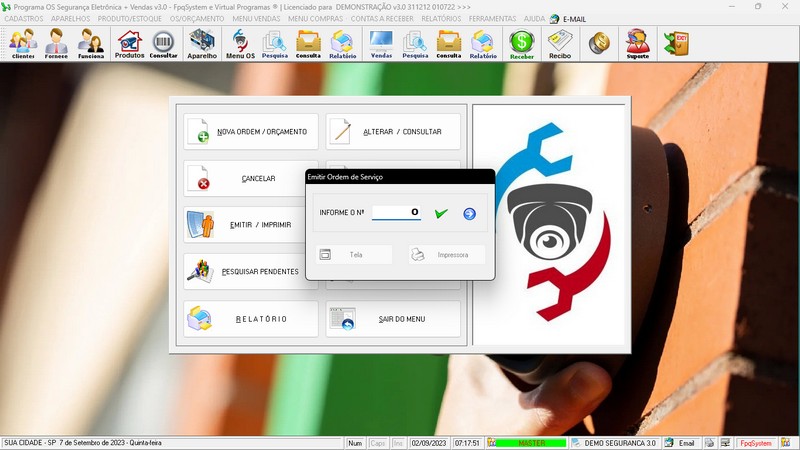Click PESQUISAR PENDENTES button
Viewport: 800px width, 450px height.
pyautogui.click(x=244, y=271)
